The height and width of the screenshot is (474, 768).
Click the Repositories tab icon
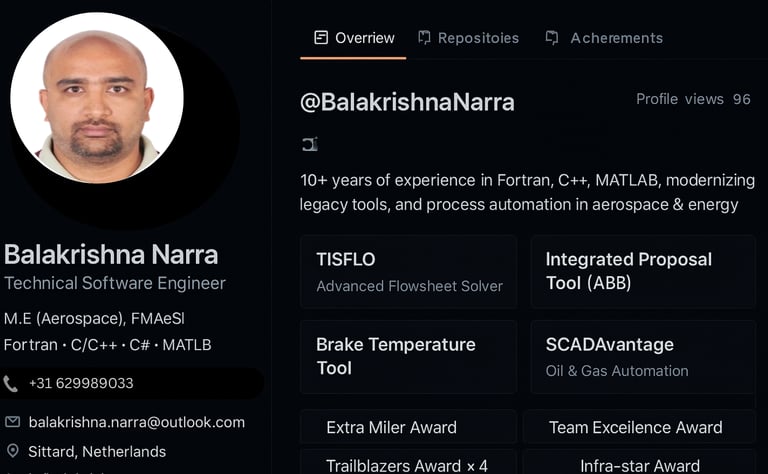425,38
